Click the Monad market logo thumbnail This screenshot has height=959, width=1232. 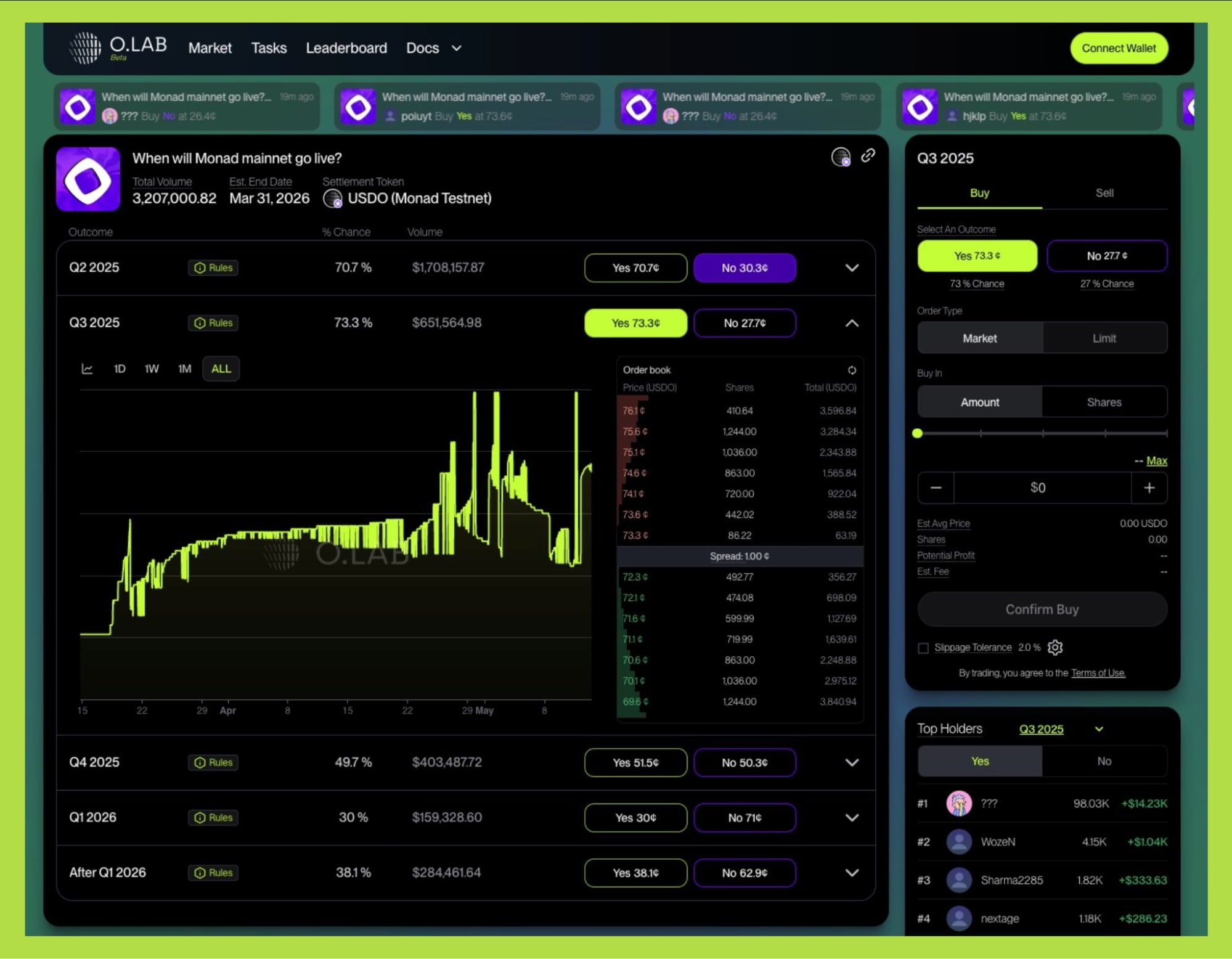[88, 179]
